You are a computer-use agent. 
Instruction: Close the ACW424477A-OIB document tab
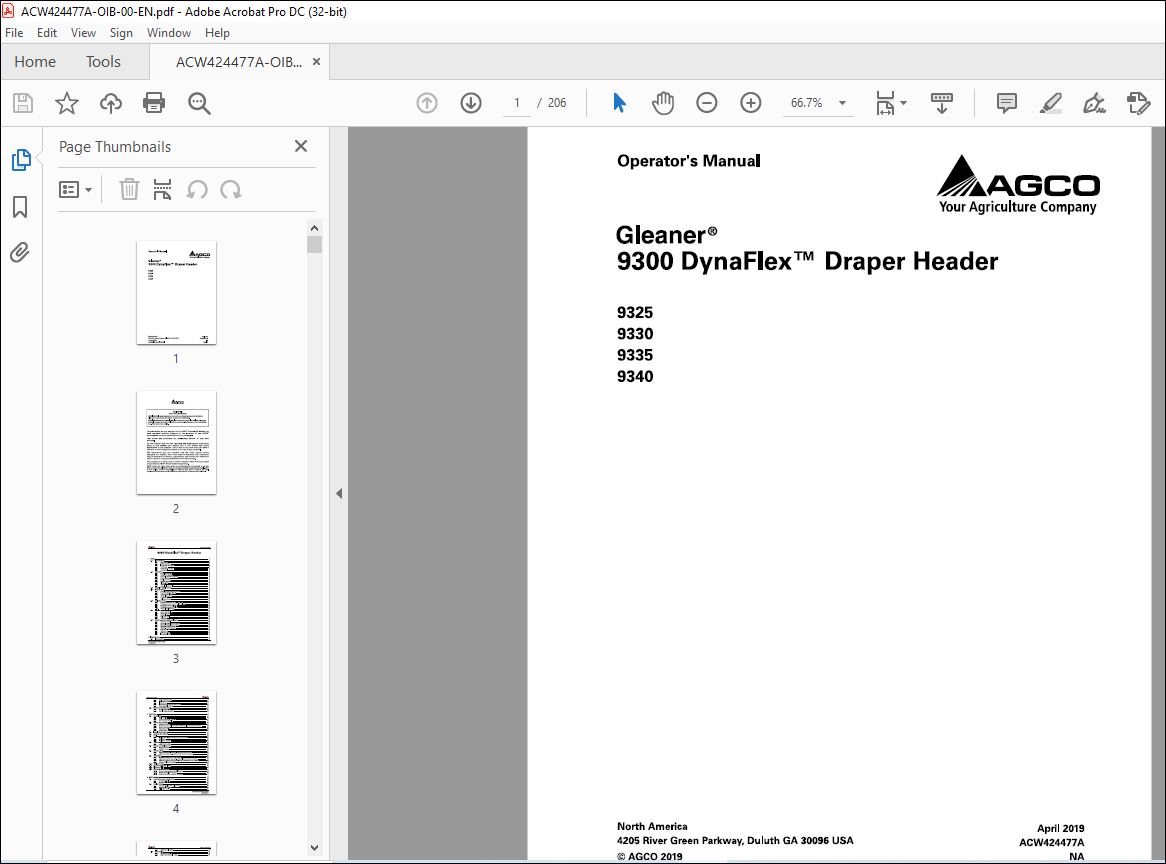[316, 62]
